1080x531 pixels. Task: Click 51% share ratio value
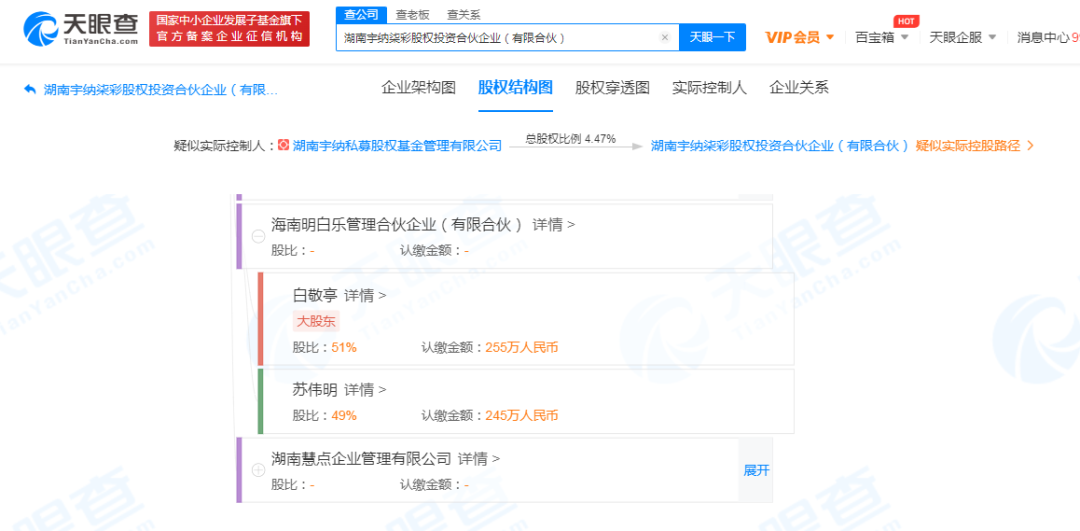344,348
